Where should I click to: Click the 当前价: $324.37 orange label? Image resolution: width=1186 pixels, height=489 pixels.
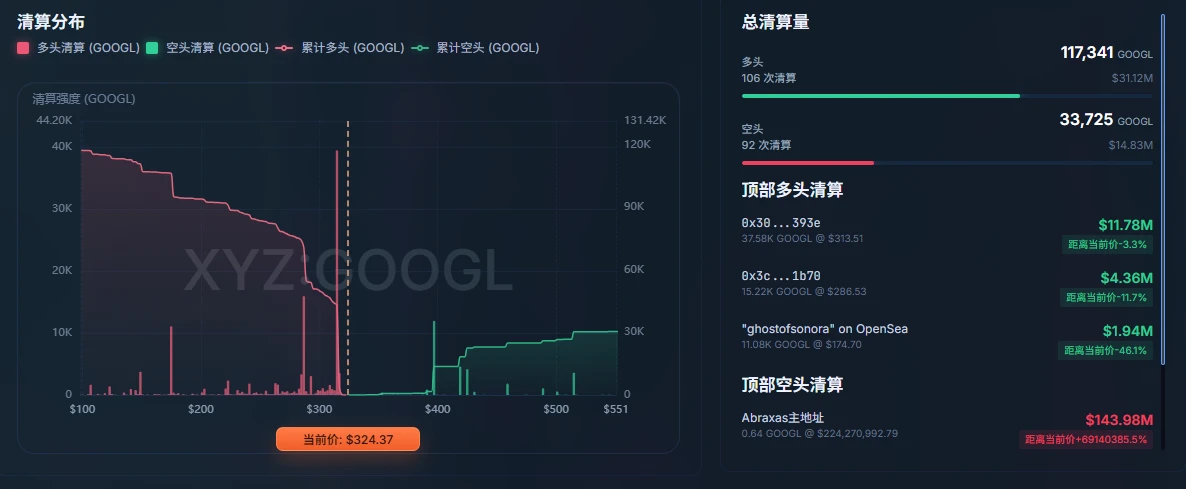(348, 439)
